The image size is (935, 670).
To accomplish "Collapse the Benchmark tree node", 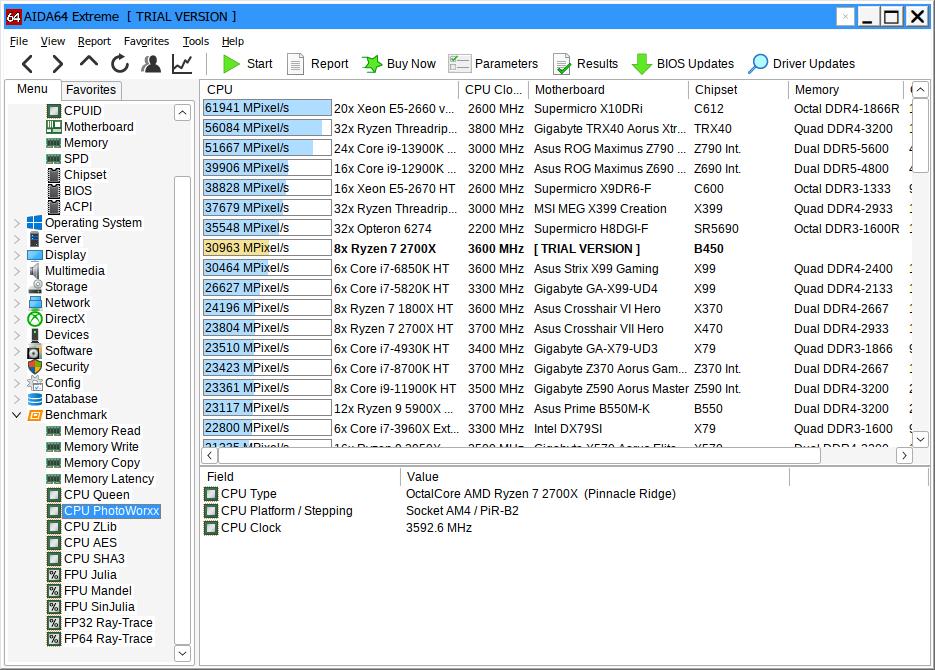I will pyautogui.click(x=17, y=415).
